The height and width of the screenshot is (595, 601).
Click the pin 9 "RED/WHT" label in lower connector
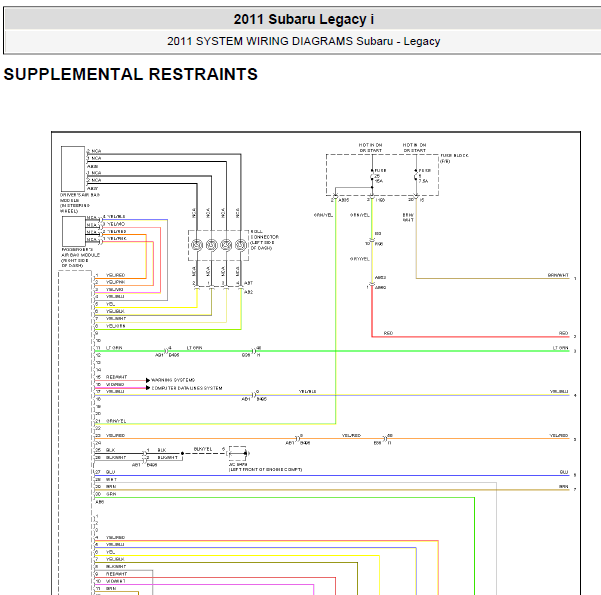[116, 574]
